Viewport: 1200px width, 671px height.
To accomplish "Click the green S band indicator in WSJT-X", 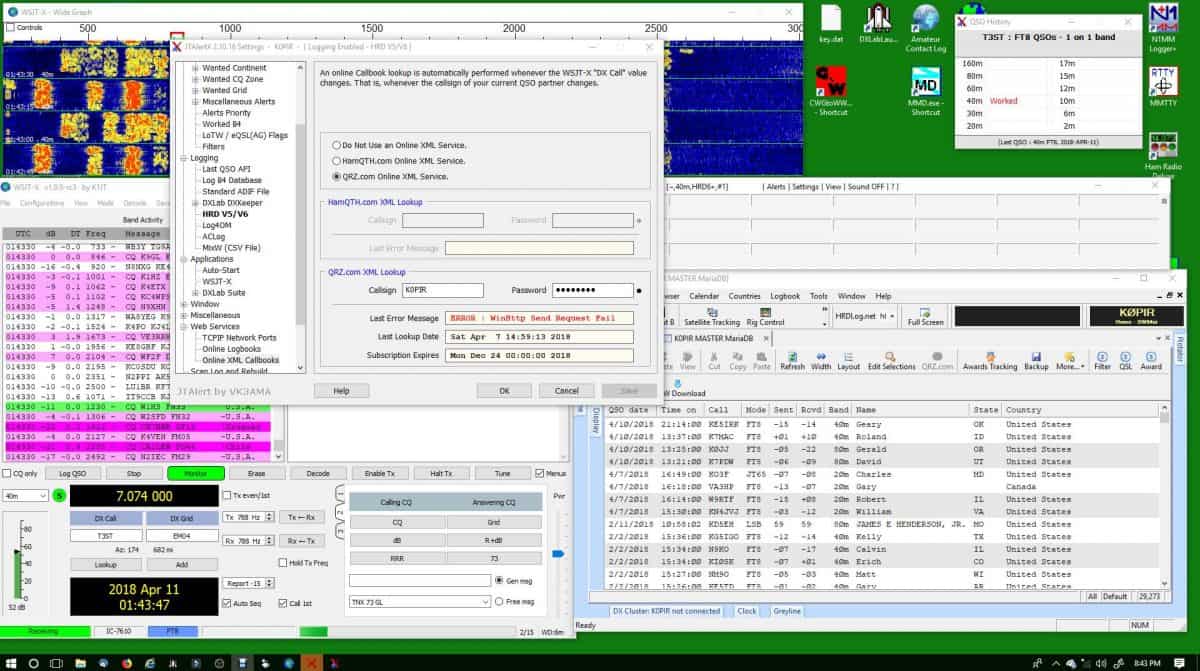I will click(x=58, y=495).
